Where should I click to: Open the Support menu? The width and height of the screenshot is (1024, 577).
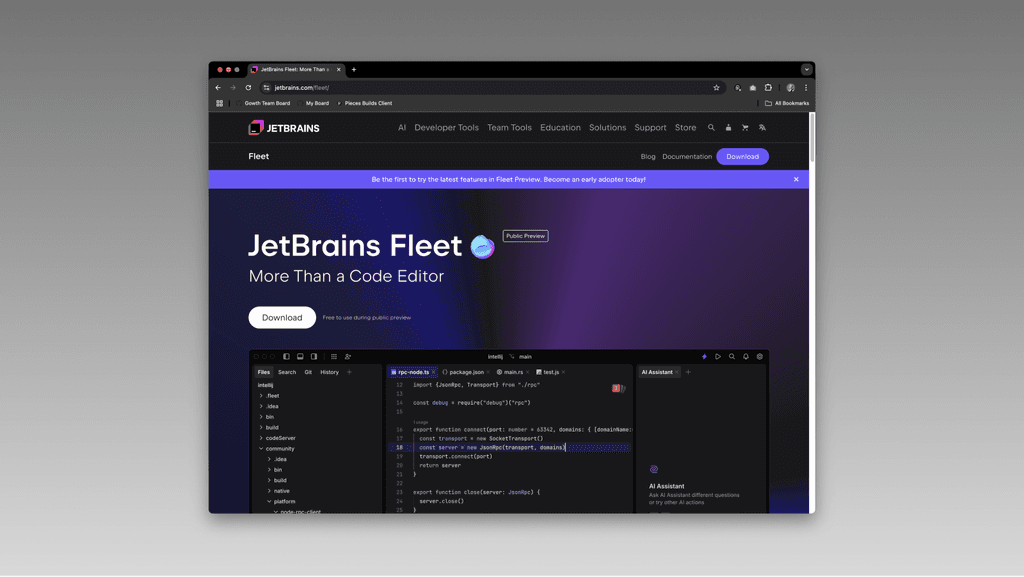[x=650, y=127]
